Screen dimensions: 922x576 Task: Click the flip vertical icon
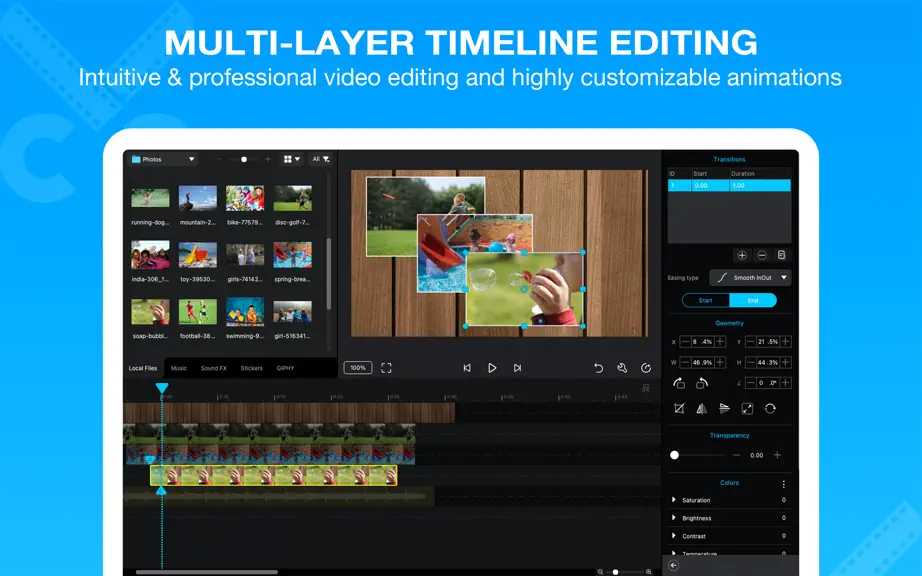click(724, 408)
